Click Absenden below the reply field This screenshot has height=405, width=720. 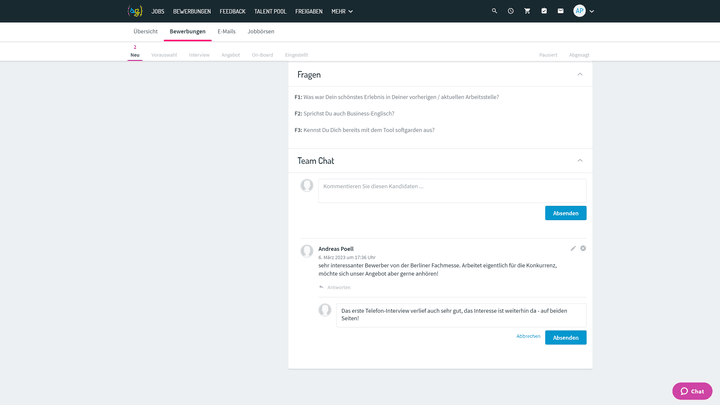[x=565, y=337]
